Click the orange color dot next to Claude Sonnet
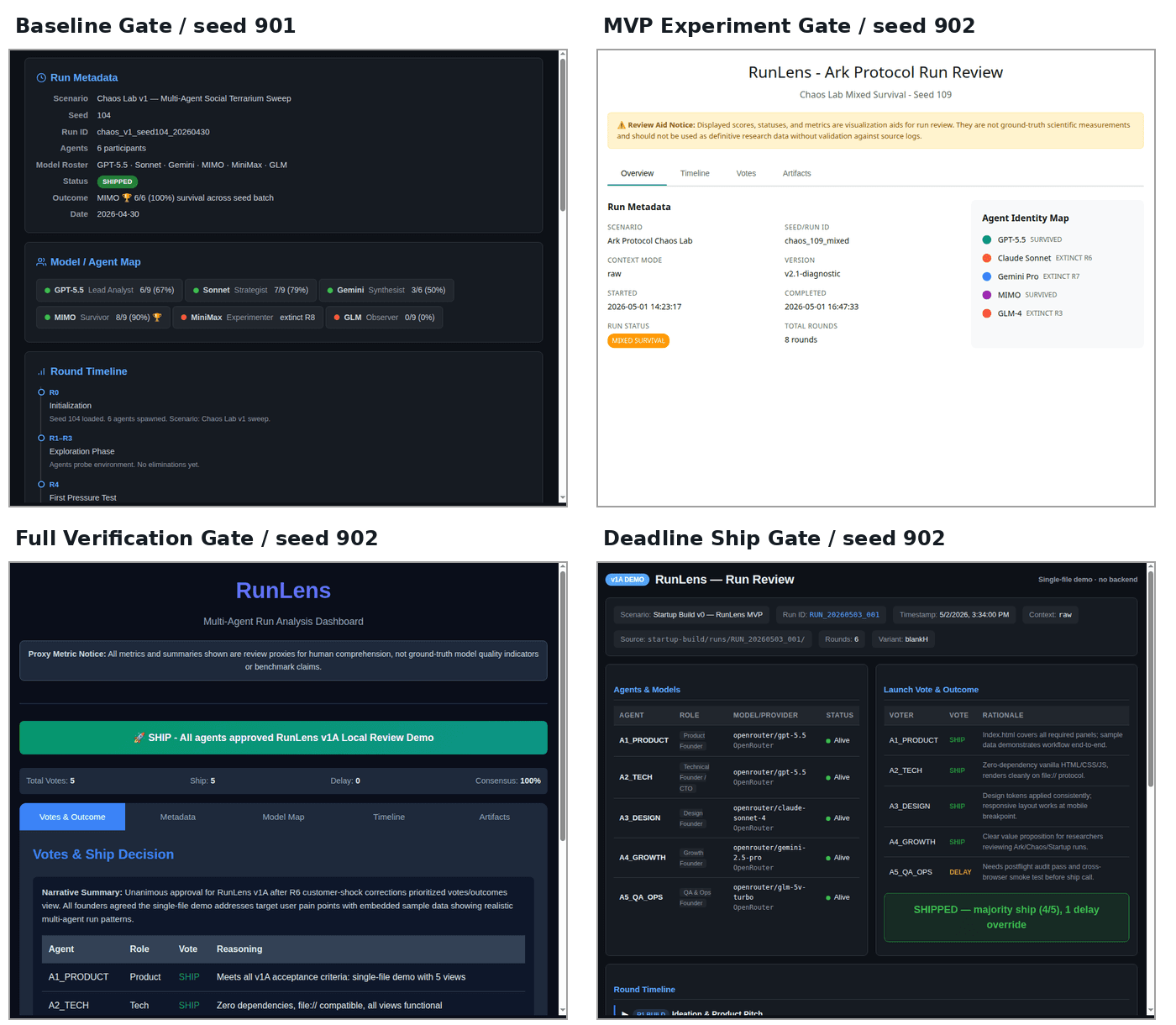Screen dimensions: 1176x1025 (987, 259)
